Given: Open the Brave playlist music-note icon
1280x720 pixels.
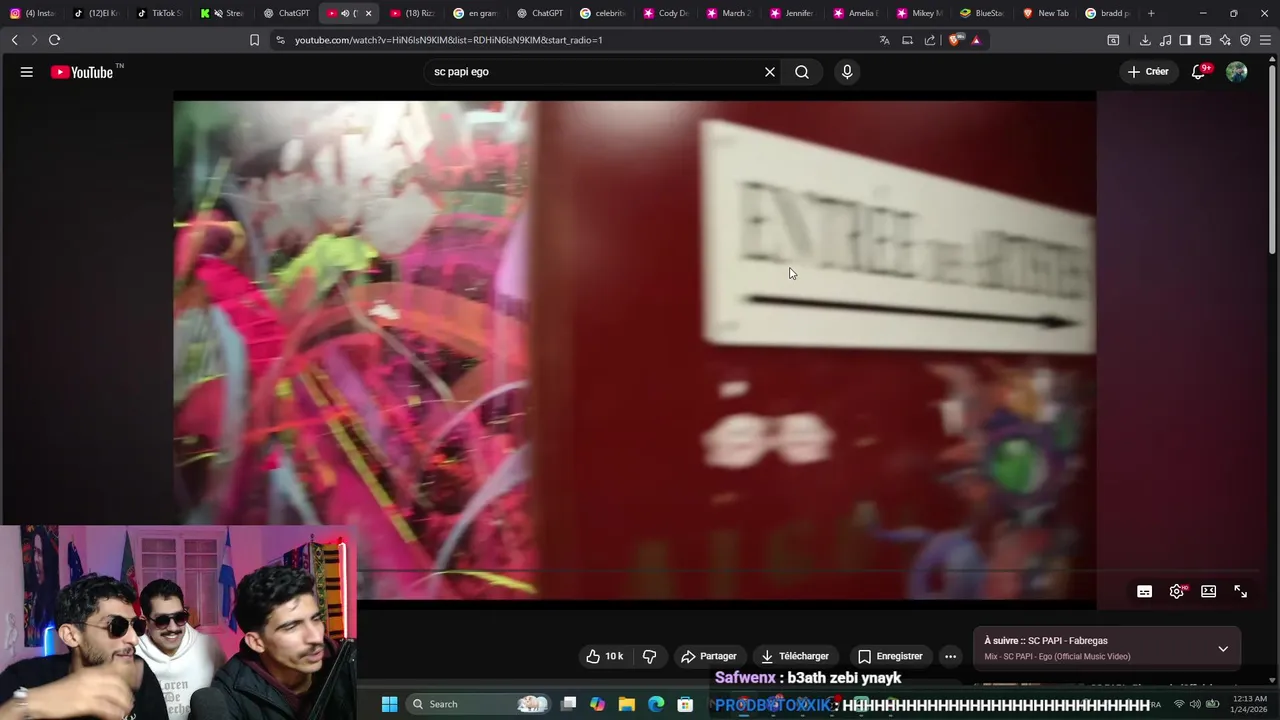Looking at the screenshot, I should [1165, 40].
